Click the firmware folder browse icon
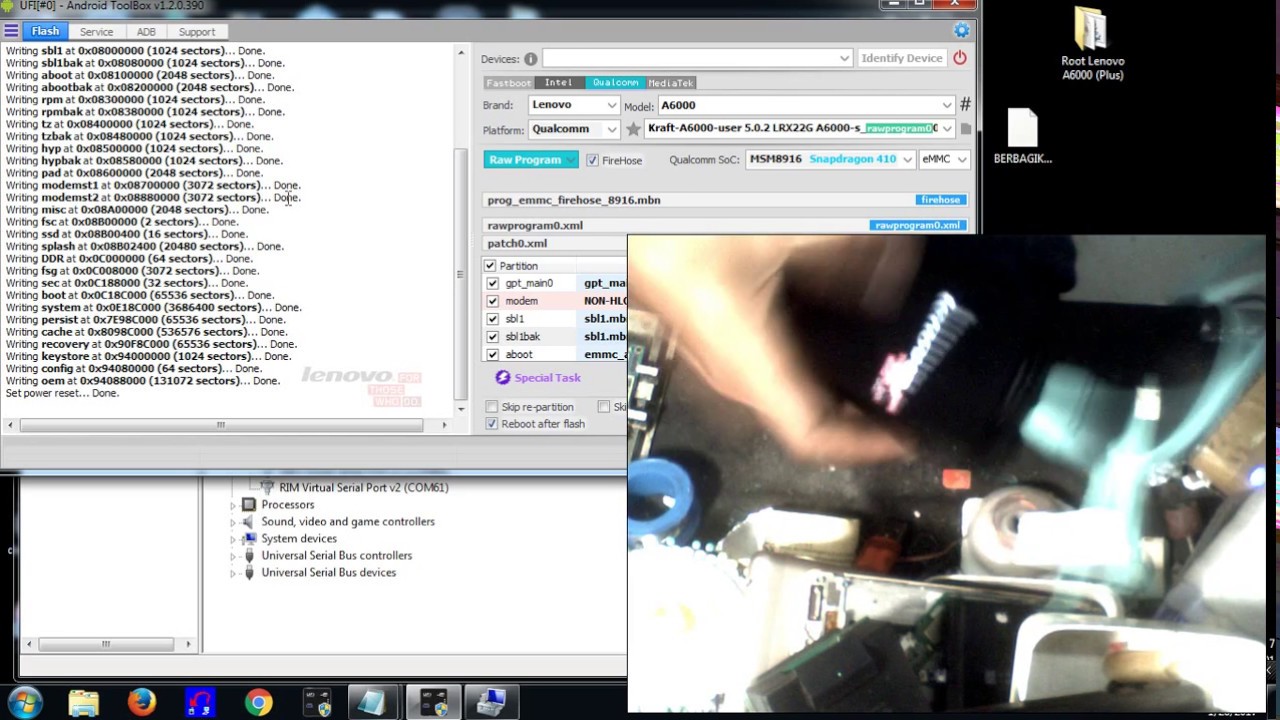The height and width of the screenshot is (720, 1280). click(966, 128)
